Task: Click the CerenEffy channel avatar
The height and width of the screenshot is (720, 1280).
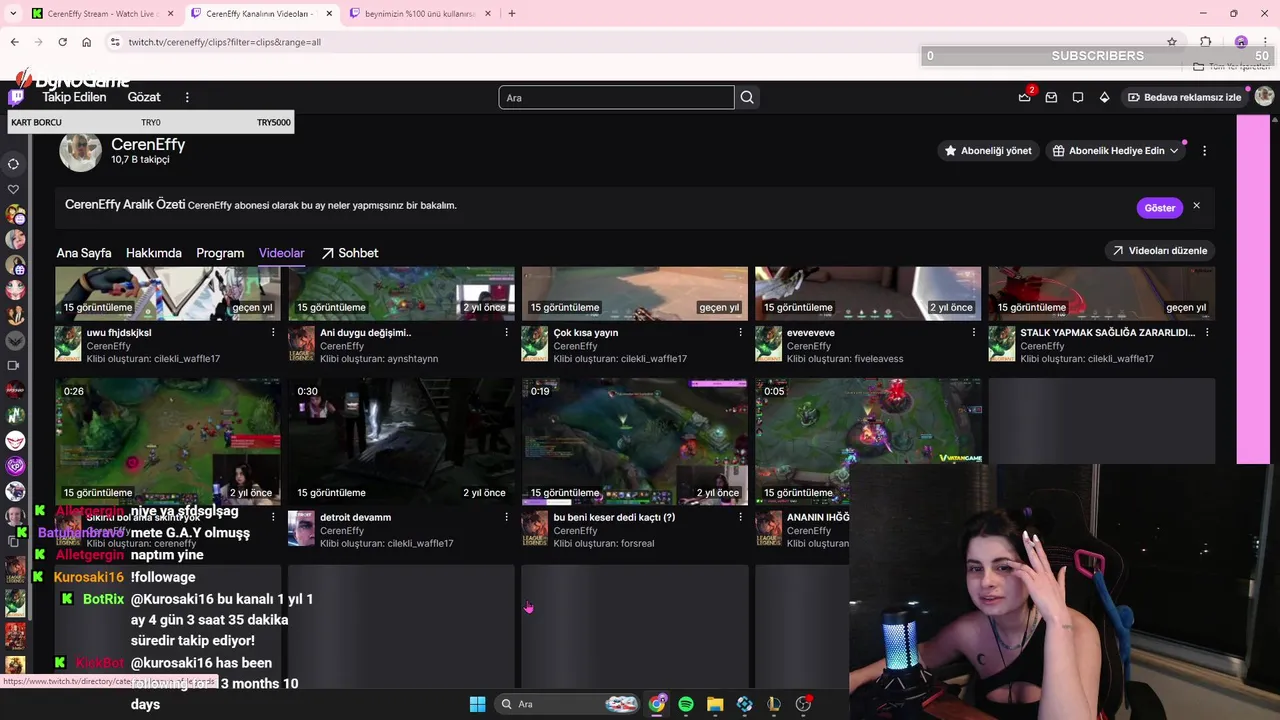Action: [80, 151]
